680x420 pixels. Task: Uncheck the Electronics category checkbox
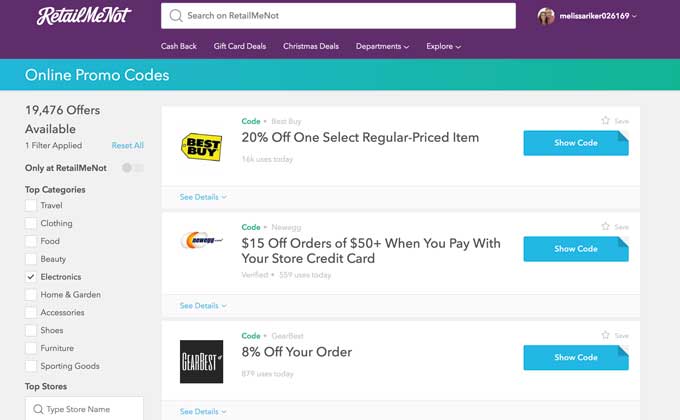click(x=31, y=277)
